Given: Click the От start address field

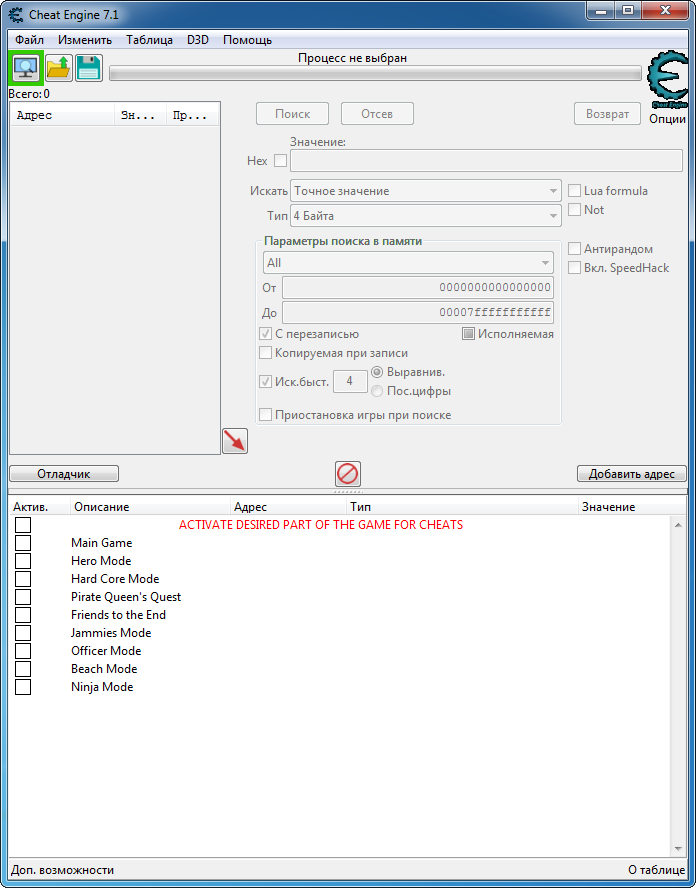Looking at the screenshot, I should [x=418, y=288].
